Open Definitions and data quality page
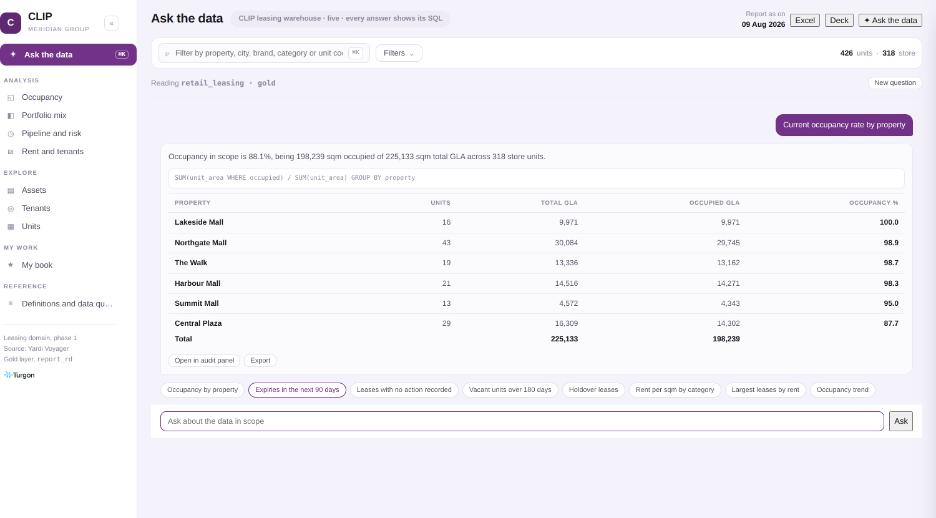The image size is (936, 518). [x=67, y=304]
